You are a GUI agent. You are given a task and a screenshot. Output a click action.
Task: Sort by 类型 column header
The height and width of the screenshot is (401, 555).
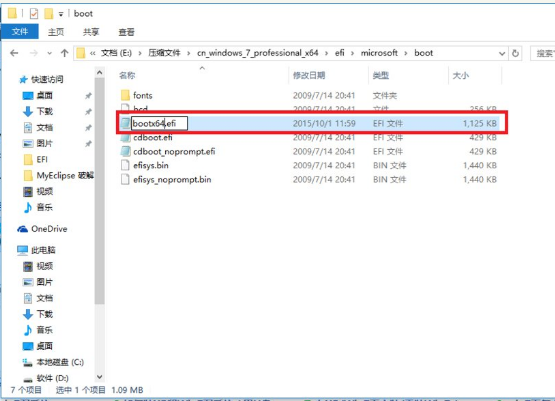point(381,75)
